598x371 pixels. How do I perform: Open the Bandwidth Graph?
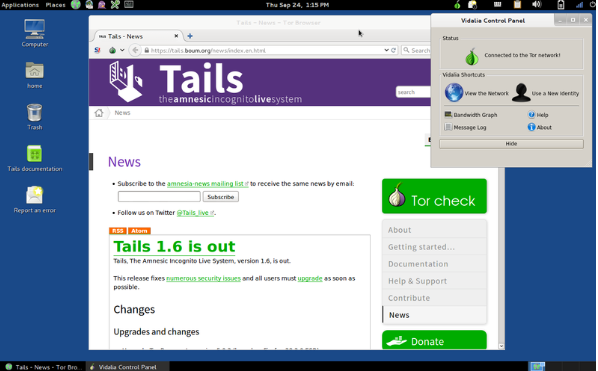tap(471, 115)
